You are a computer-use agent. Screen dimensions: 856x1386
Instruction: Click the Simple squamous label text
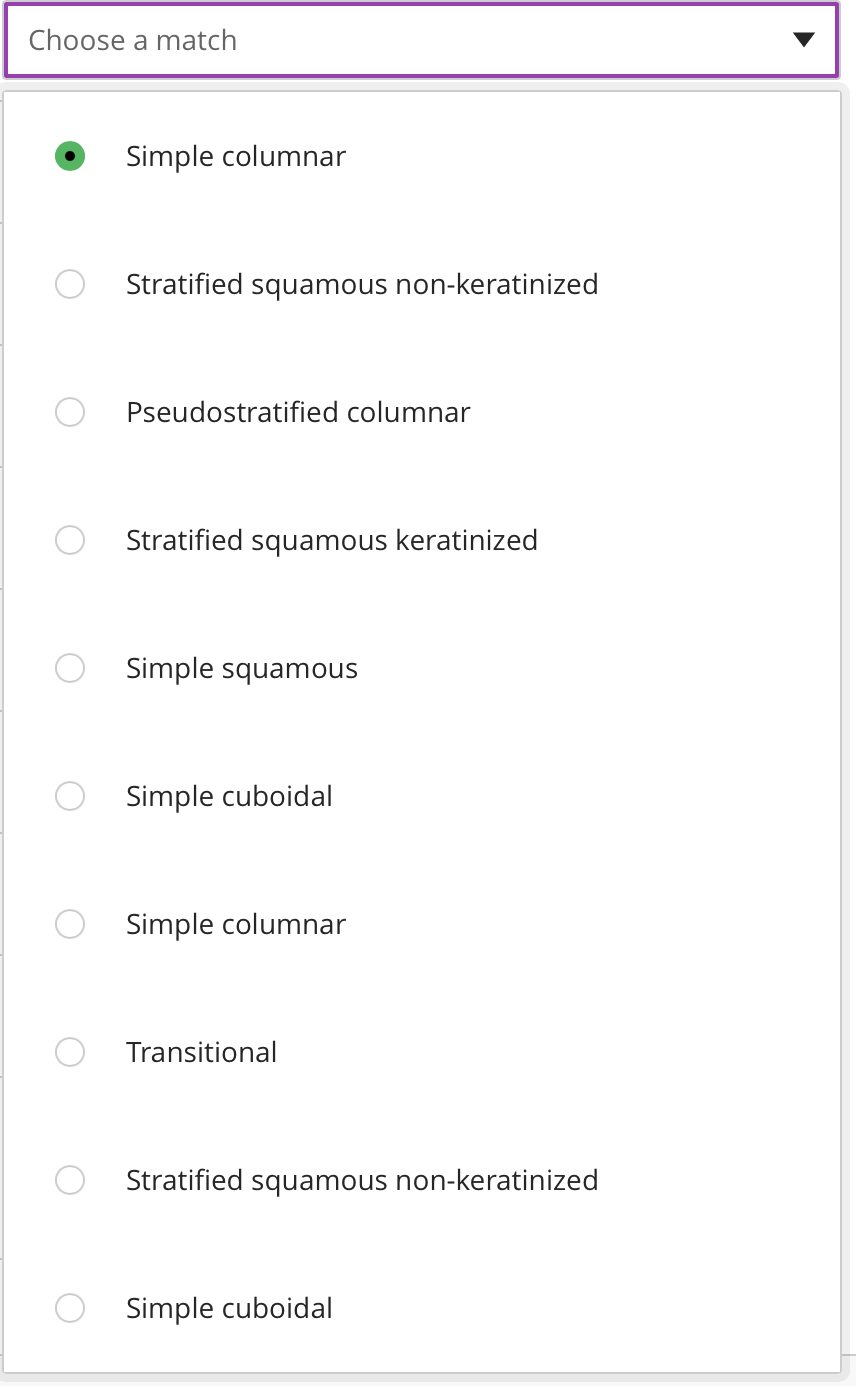pyautogui.click(x=241, y=668)
